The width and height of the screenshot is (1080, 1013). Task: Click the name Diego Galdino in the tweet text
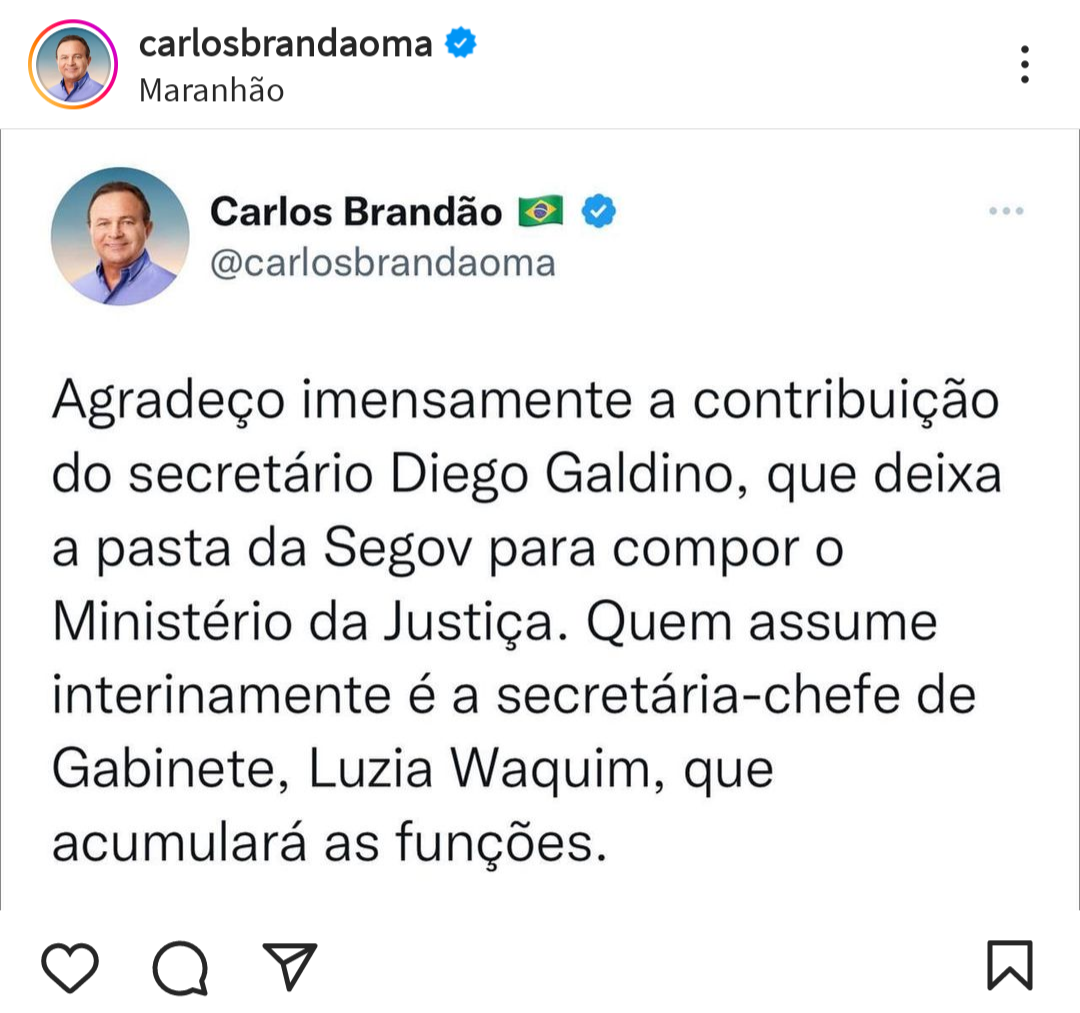pyautogui.click(x=569, y=474)
